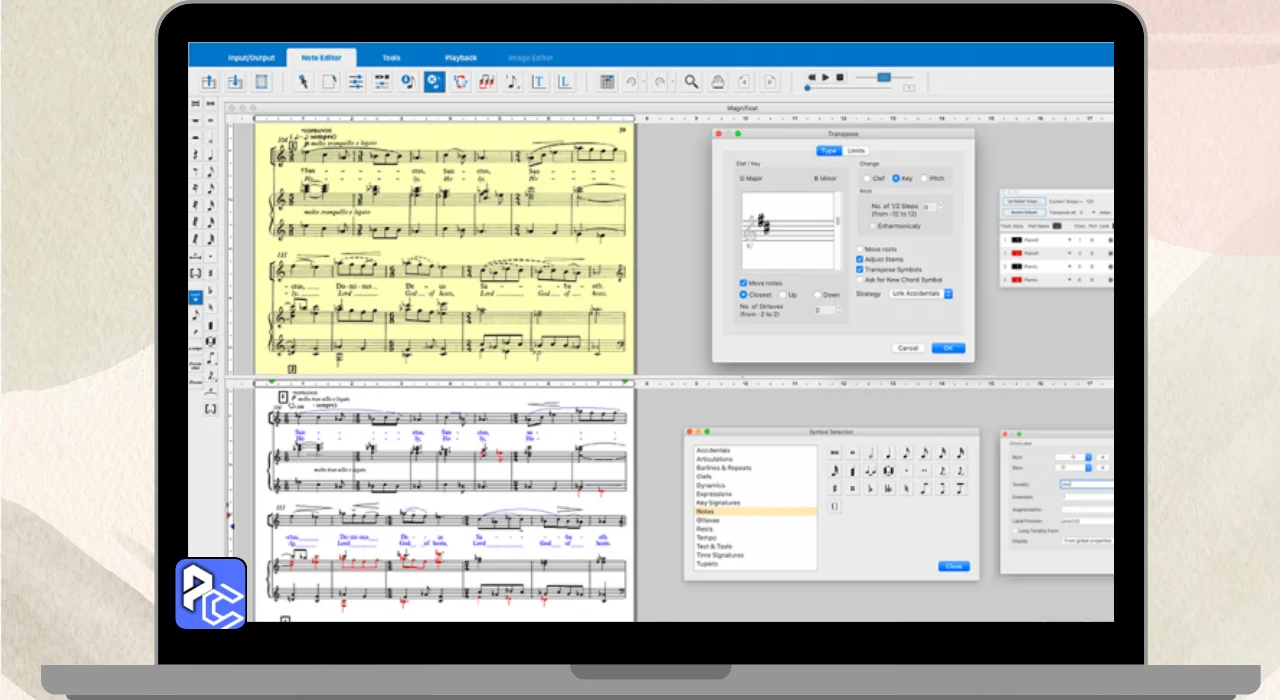Select the sharp symbol in Symbol Selection
The width and height of the screenshot is (1280, 700).
tap(834, 488)
